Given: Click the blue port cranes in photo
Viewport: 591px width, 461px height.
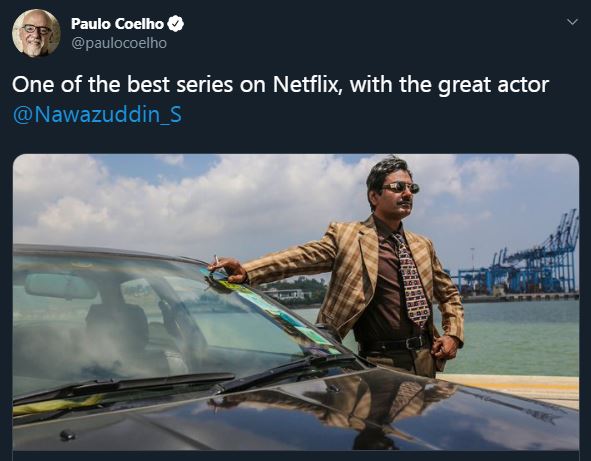Looking at the screenshot, I should click(518, 260).
